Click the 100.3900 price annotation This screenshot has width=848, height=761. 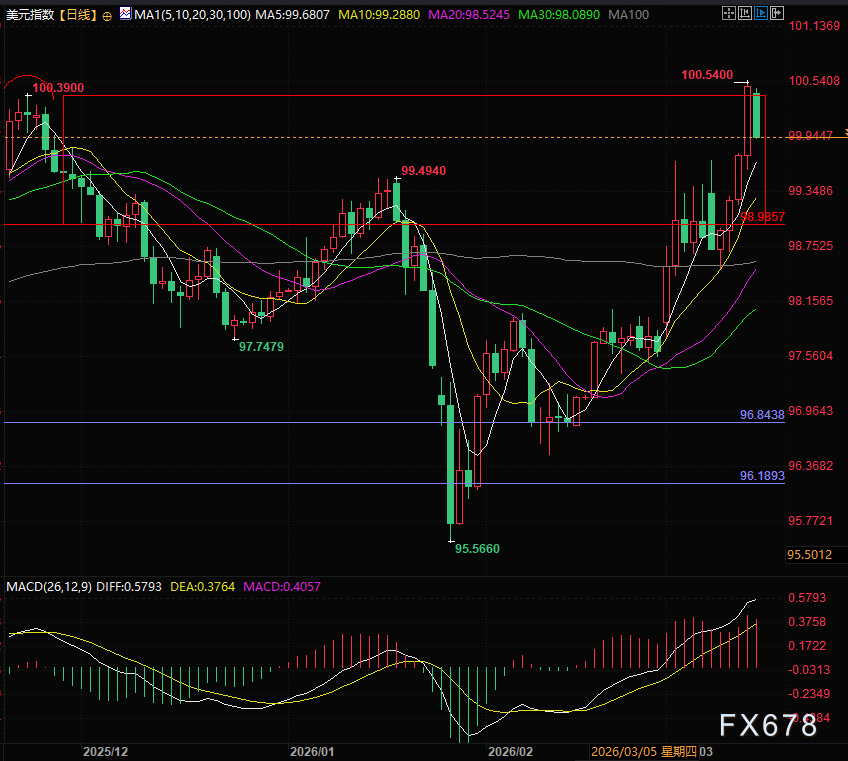[x=58, y=88]
